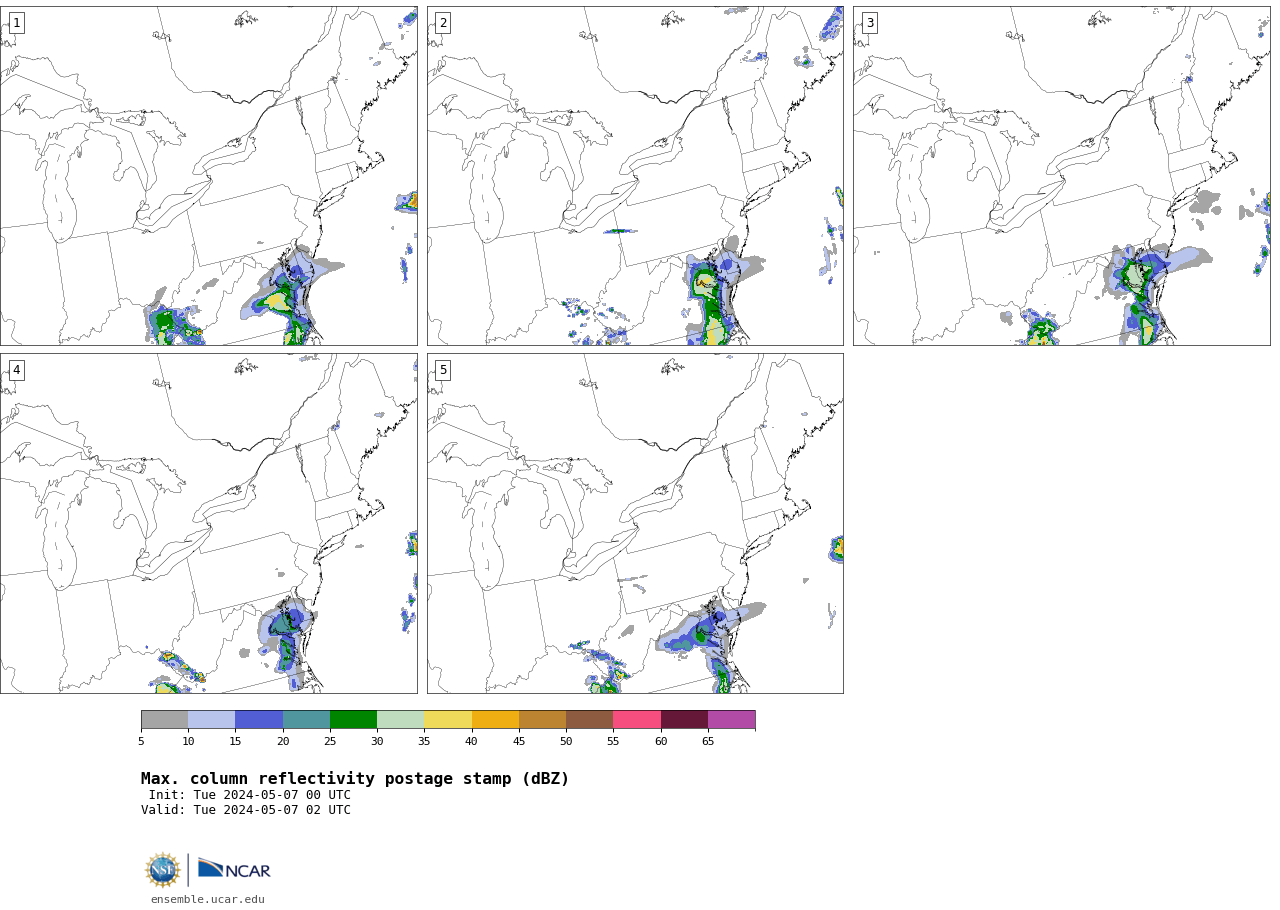Click the colorbar tick label '65'
This screenshot has width=1280, height=910.
[x=708, y=741]
